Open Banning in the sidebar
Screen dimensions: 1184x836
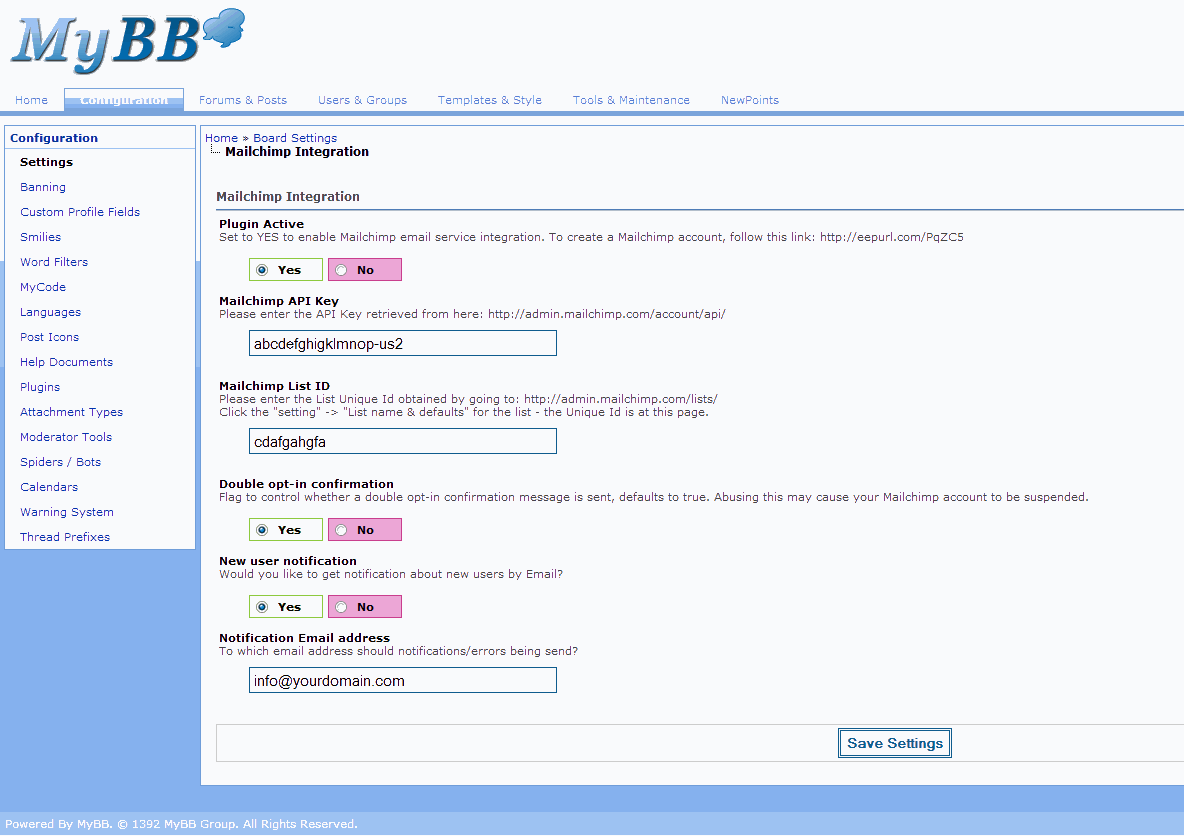(x=43, y=187)
